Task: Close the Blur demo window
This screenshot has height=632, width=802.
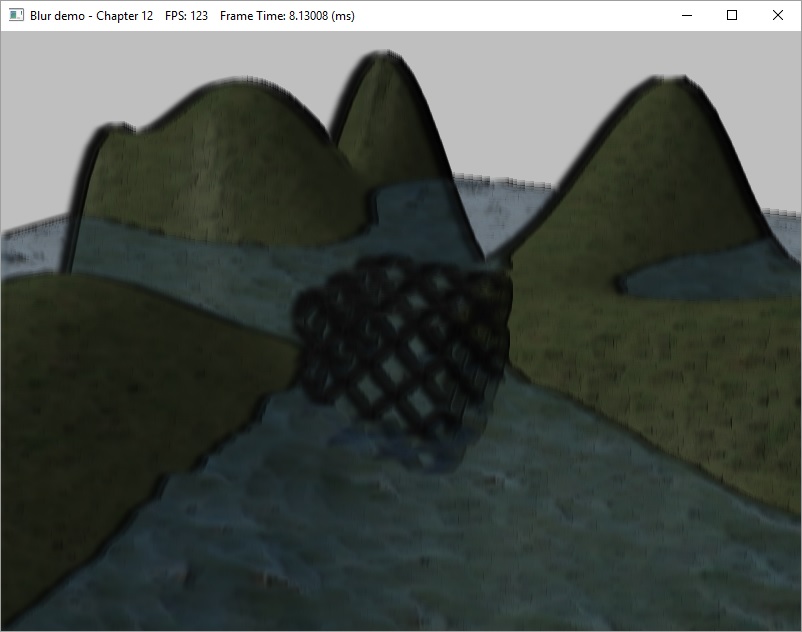Action: tap(778, 16)
